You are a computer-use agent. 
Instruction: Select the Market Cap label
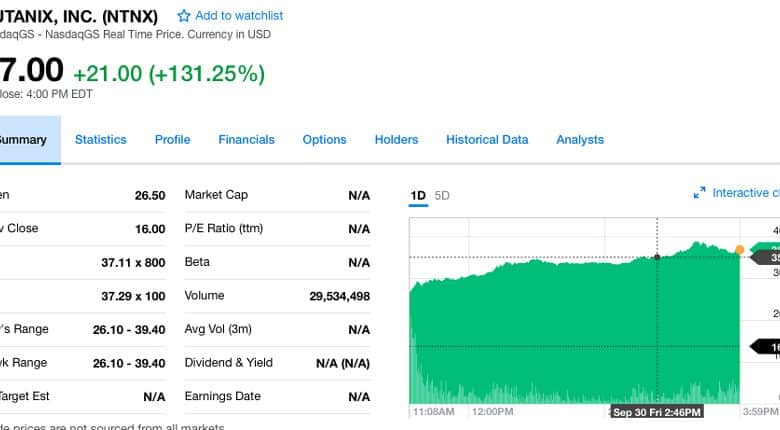216,195
